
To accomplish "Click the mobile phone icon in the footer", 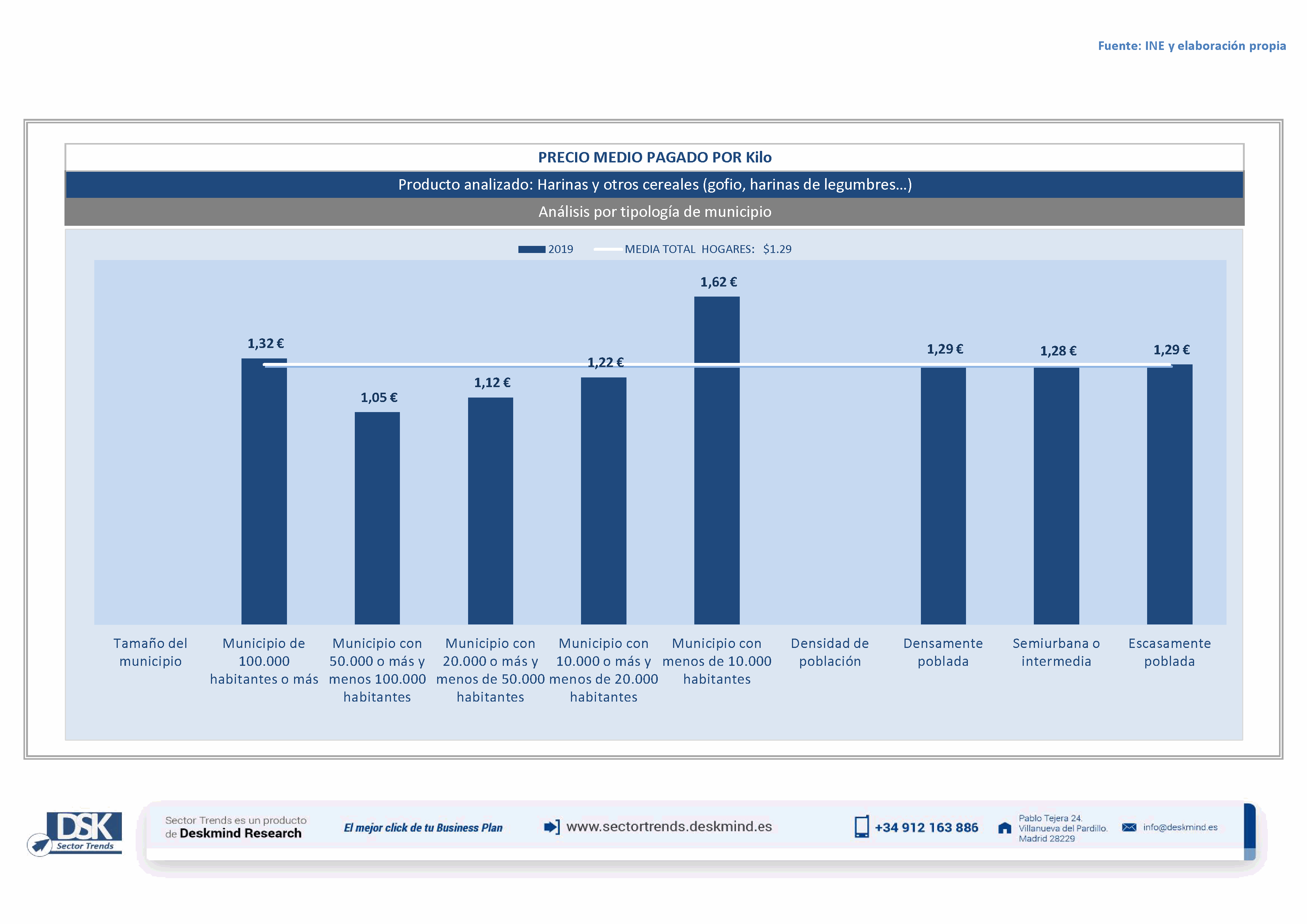I will coord(861,827).
